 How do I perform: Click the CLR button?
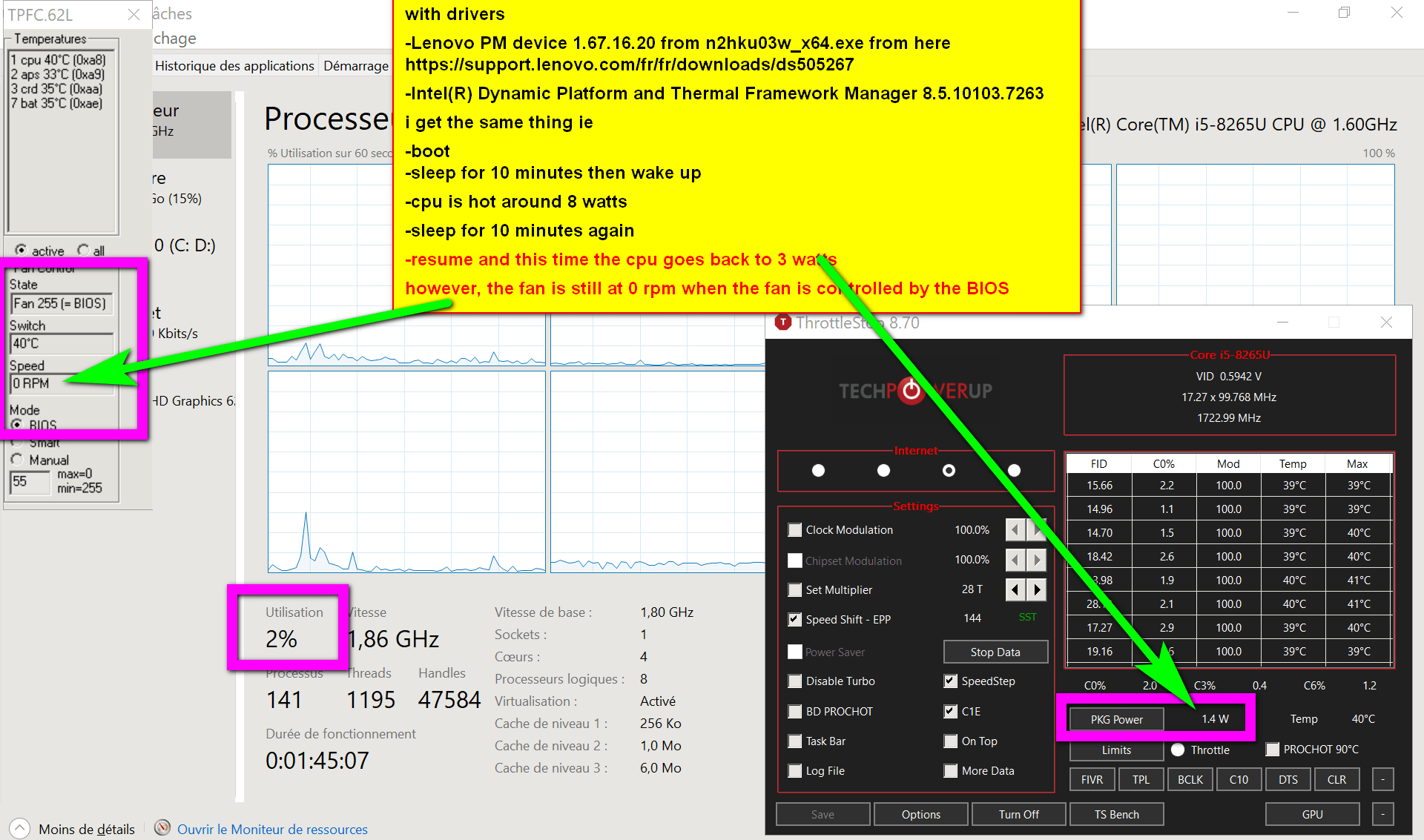click(1336, 779)
